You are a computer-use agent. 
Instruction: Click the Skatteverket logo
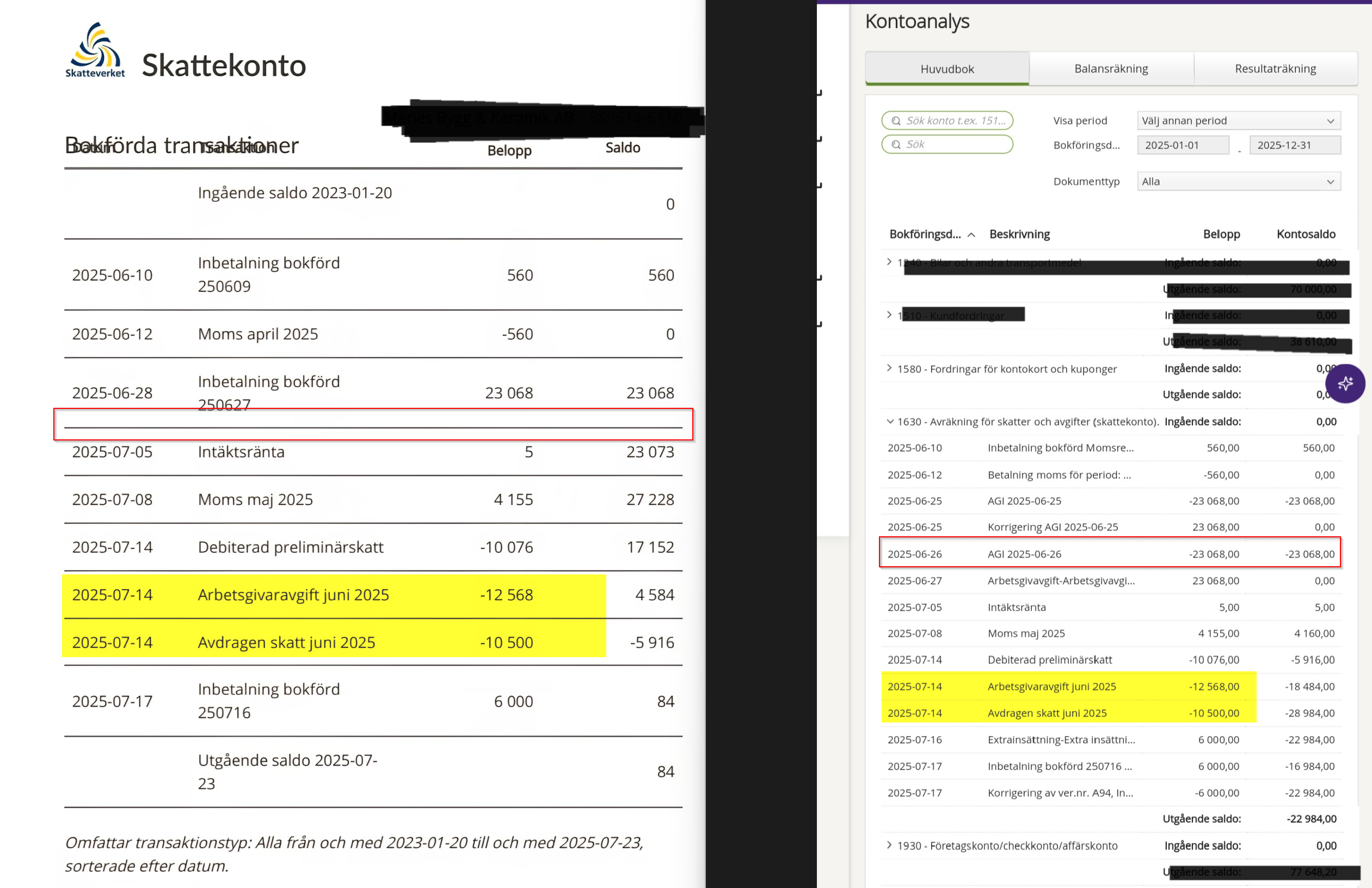pyautogui.click(x=95, y=50)
